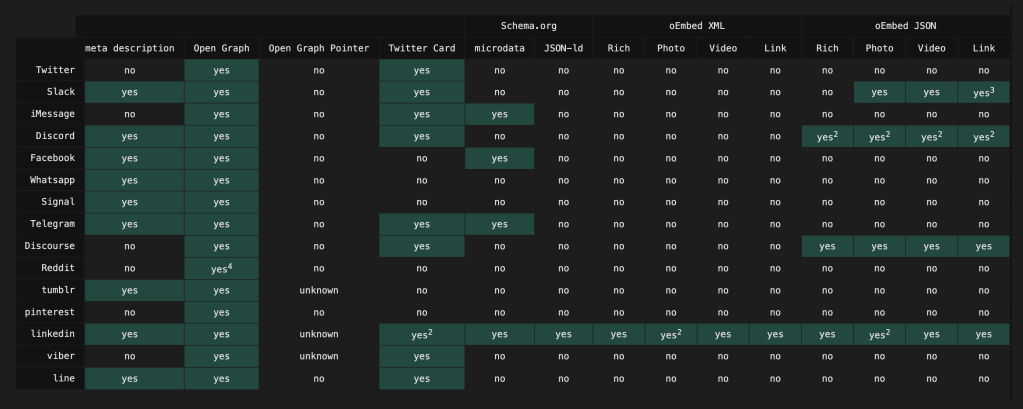Click the "unknown" cell in the tumblr row
Viewport: 1023px width, 409px height.
pyautogui.click(x=318, y=290)
